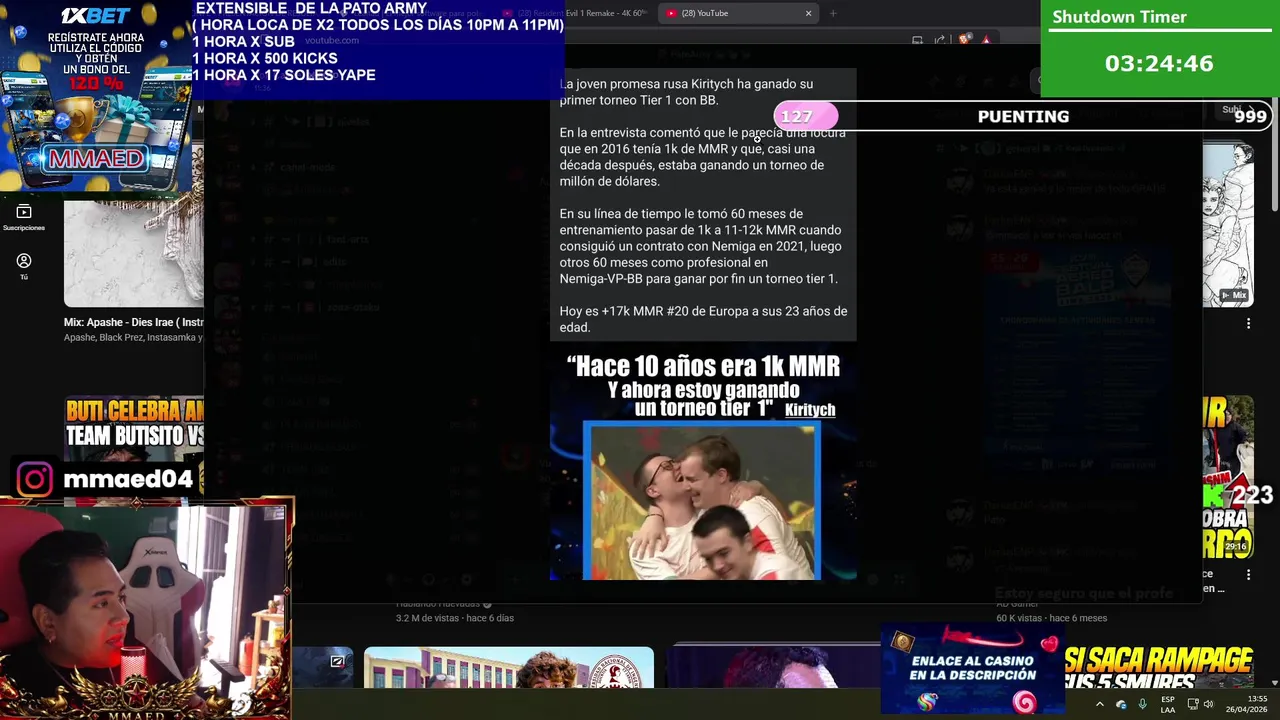Open volume control in taskbar

click(1208, 704)
